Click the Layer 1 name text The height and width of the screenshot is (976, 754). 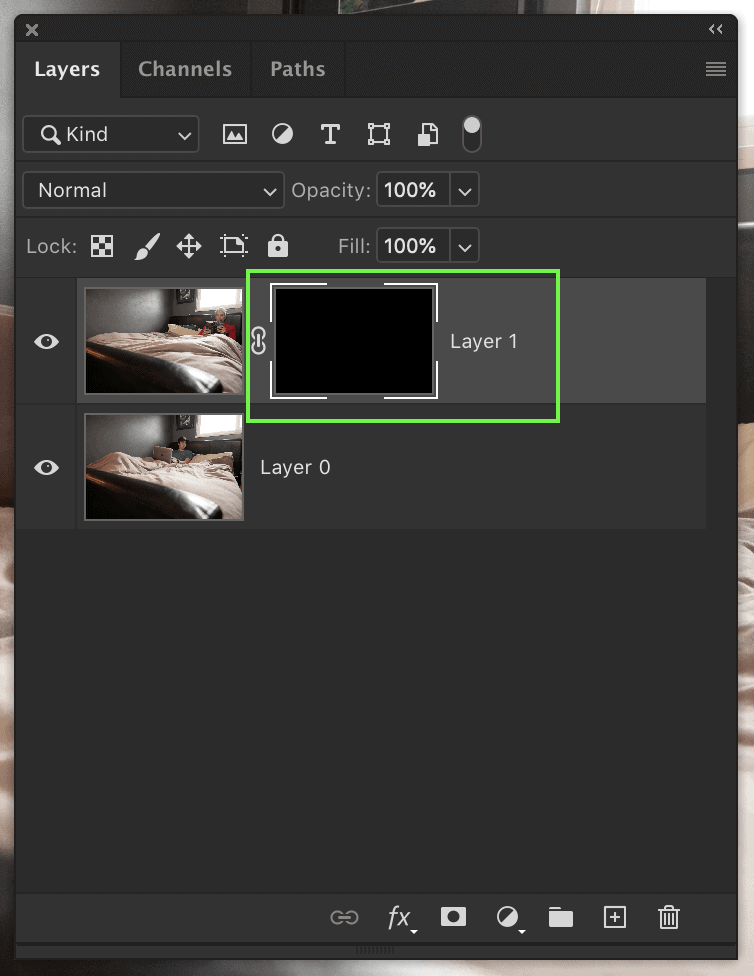pyautogui.click(x=483, y=342)
